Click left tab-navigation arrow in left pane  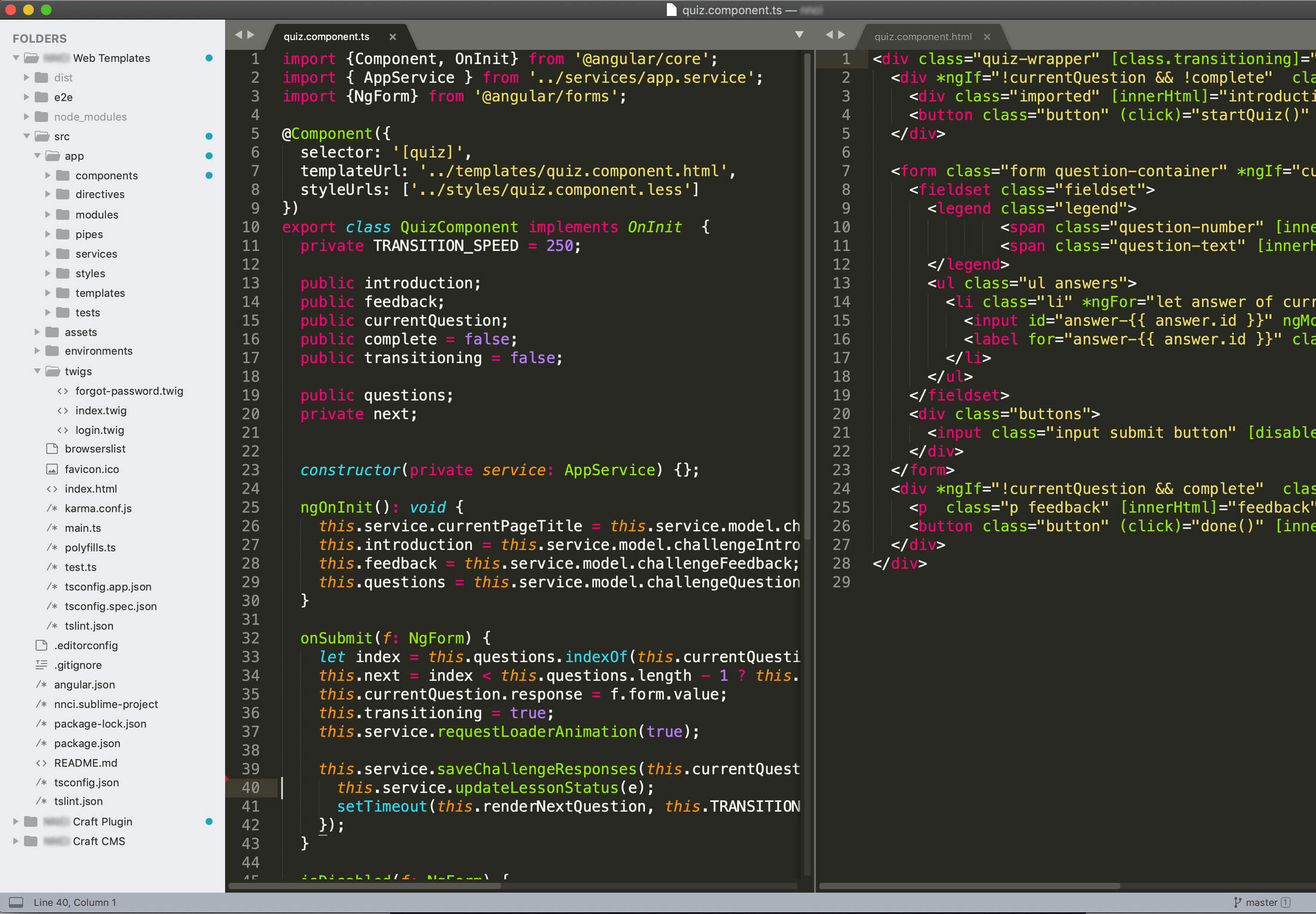tap(239, 35)
